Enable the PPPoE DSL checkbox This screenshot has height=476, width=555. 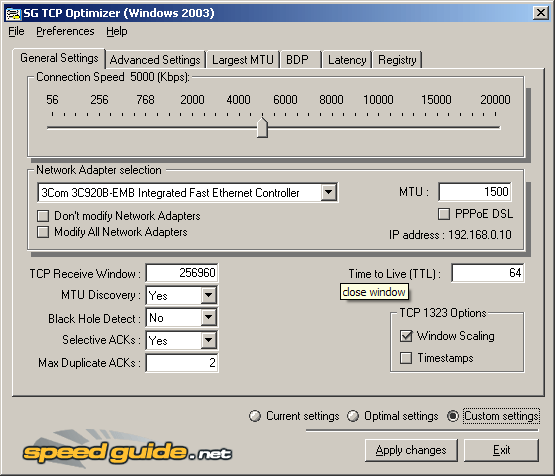444,214
